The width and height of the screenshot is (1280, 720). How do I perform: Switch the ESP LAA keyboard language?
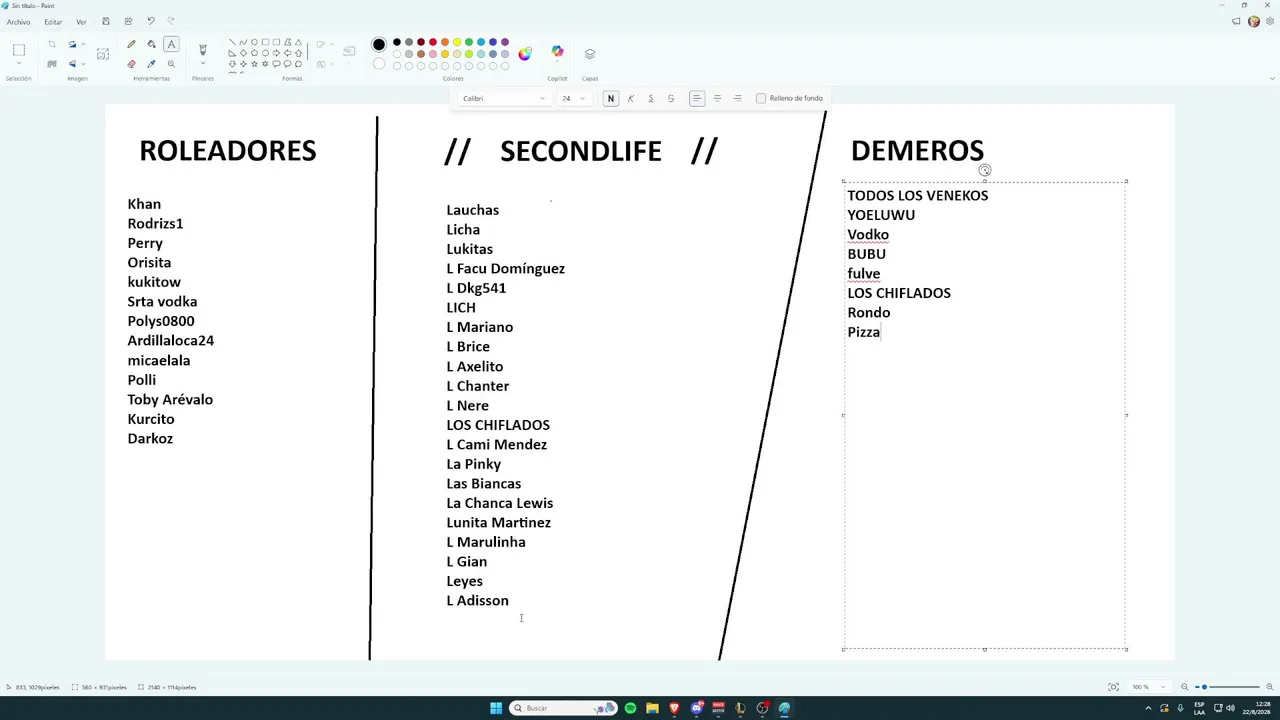(1200, 708)
